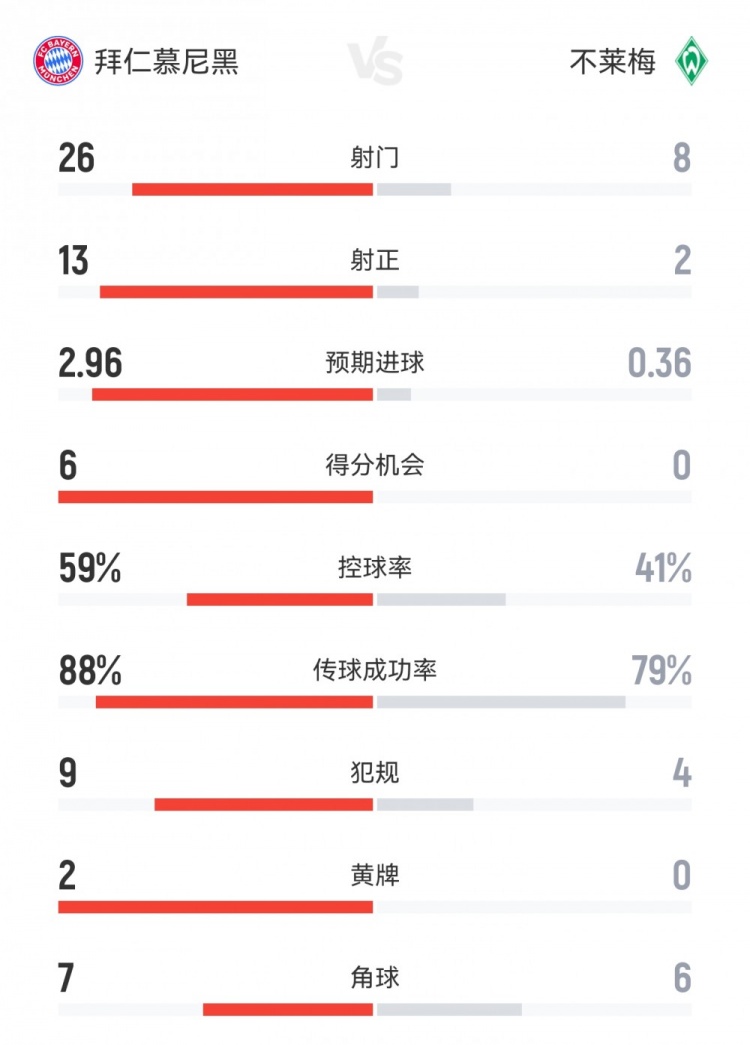Click the VS icon between teams
This screenshot has width=750, height=1045.
tap(375, 62)
